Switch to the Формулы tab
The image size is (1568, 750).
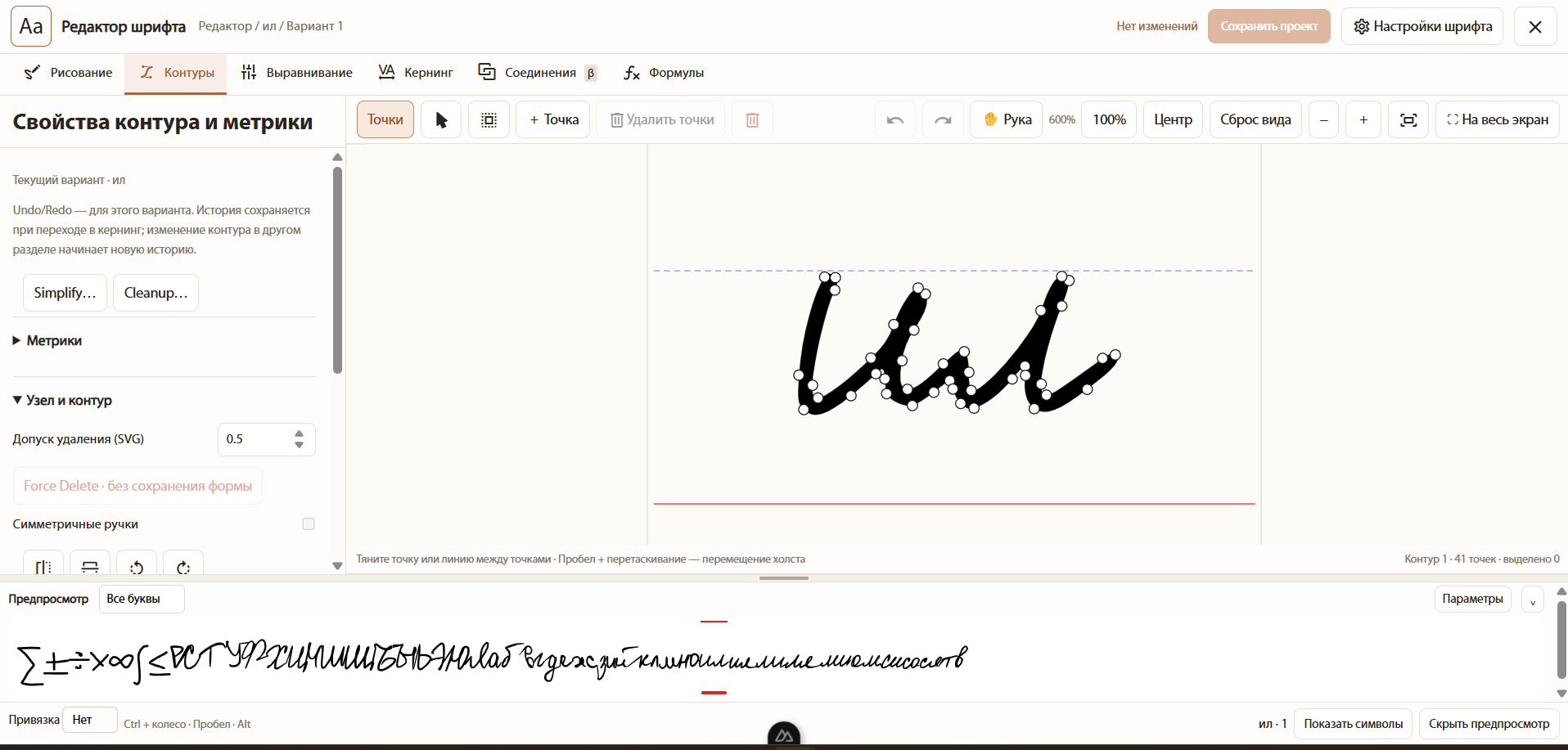[x=664, y=73]
